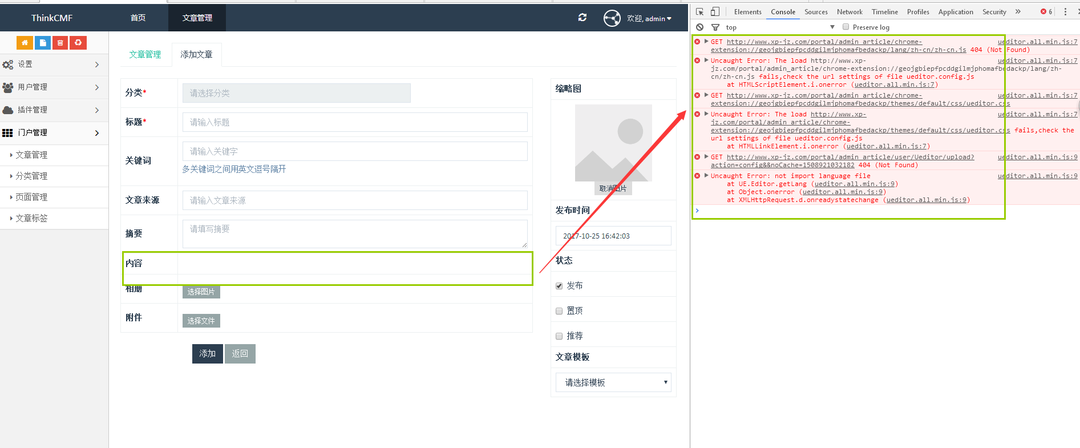Open the Timeline DevTools tab
The image size is (1080, 448).
(x=884, y=12)
